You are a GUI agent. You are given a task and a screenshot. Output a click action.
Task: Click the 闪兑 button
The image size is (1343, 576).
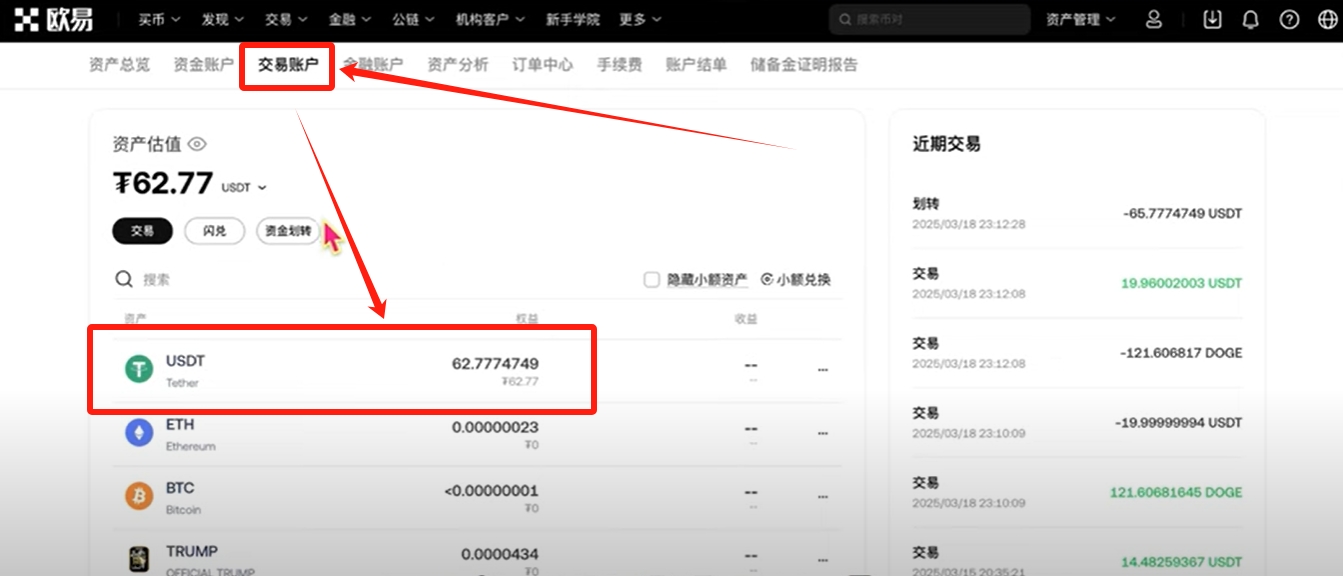tap(214, 231)
